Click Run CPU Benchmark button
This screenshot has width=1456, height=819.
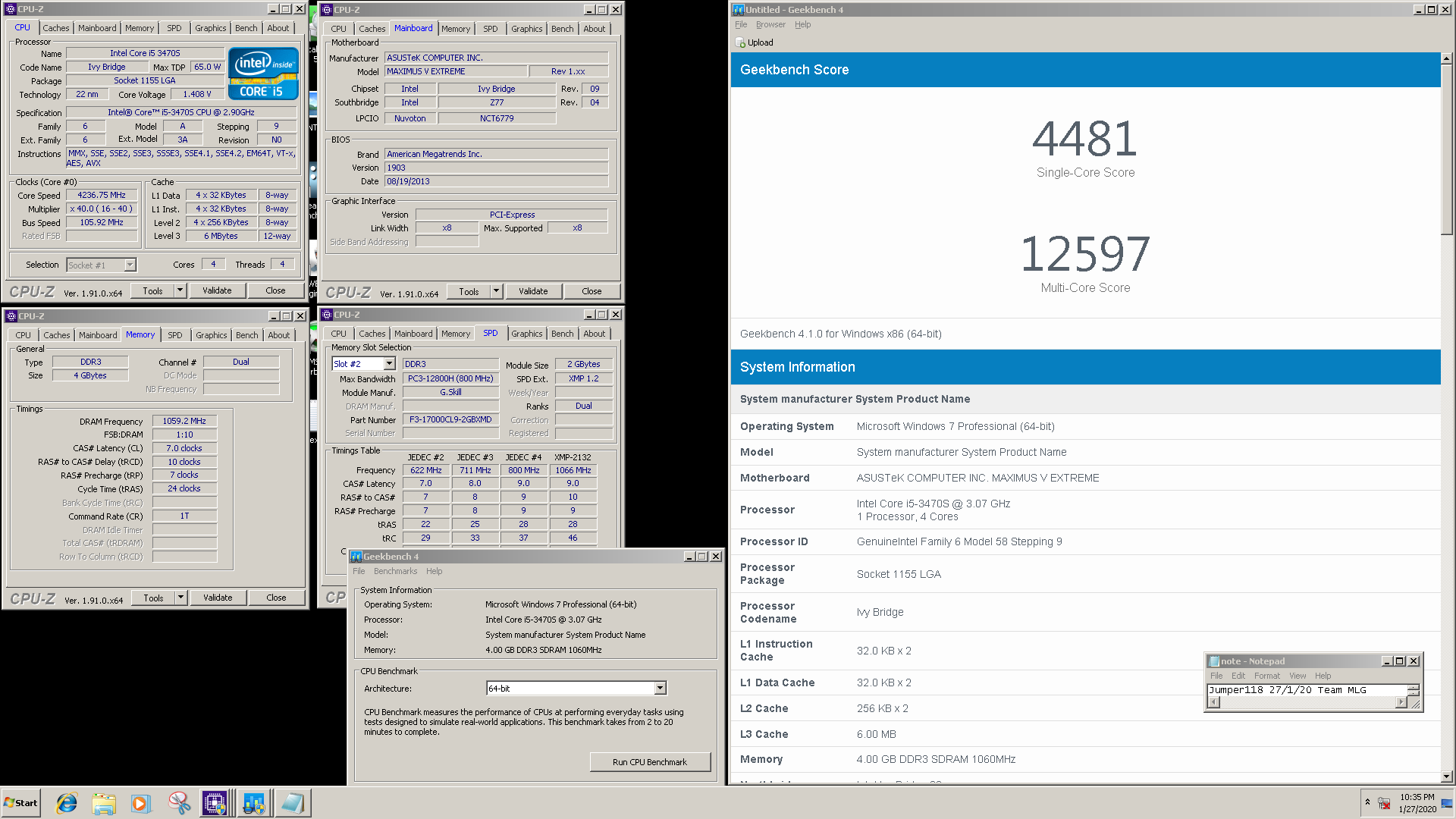coord(650,762)
